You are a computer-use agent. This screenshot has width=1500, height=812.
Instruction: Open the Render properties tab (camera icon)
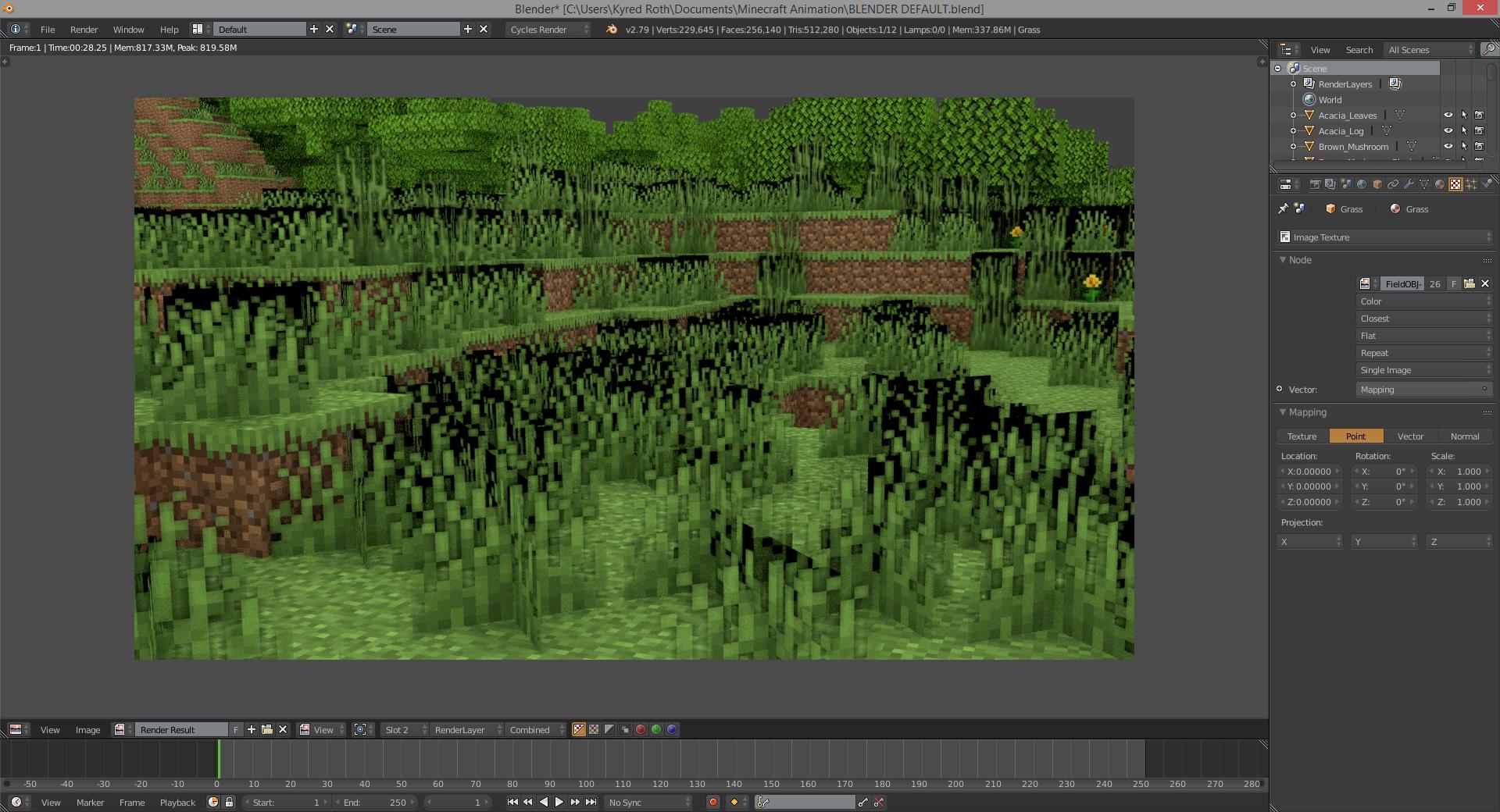pyautogui.click(x=1316, y=184)
